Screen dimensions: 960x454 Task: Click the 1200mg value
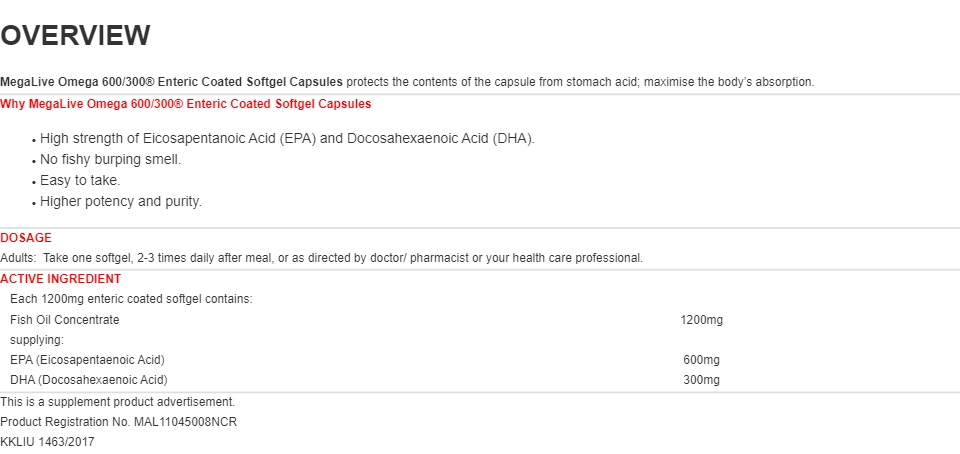(x=702, y=320)
